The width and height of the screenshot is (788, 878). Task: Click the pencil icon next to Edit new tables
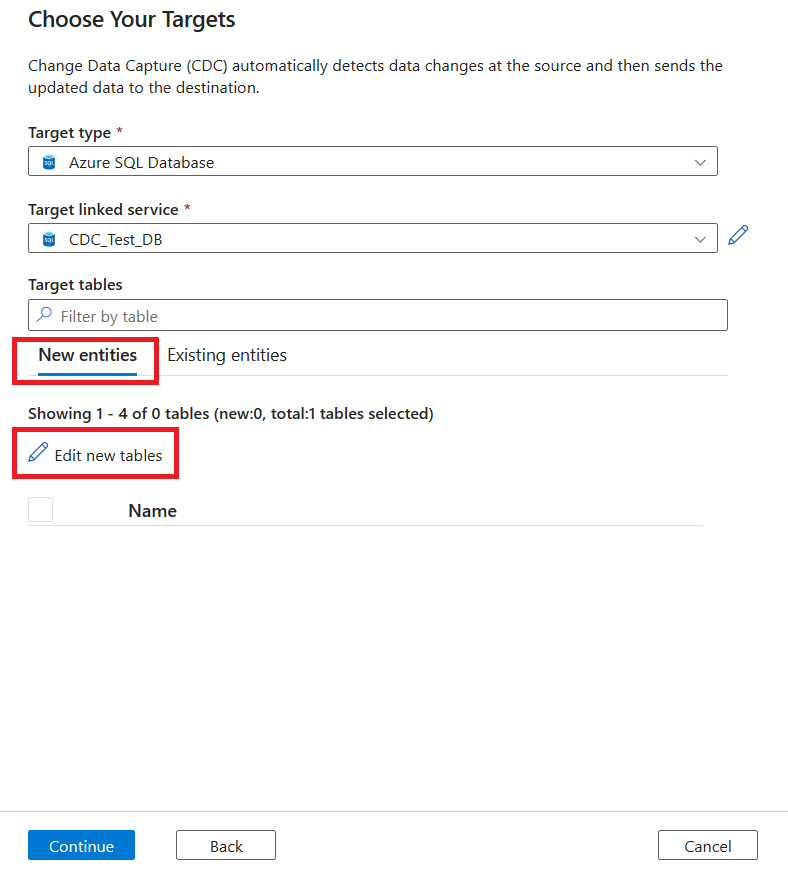(39, 453)
